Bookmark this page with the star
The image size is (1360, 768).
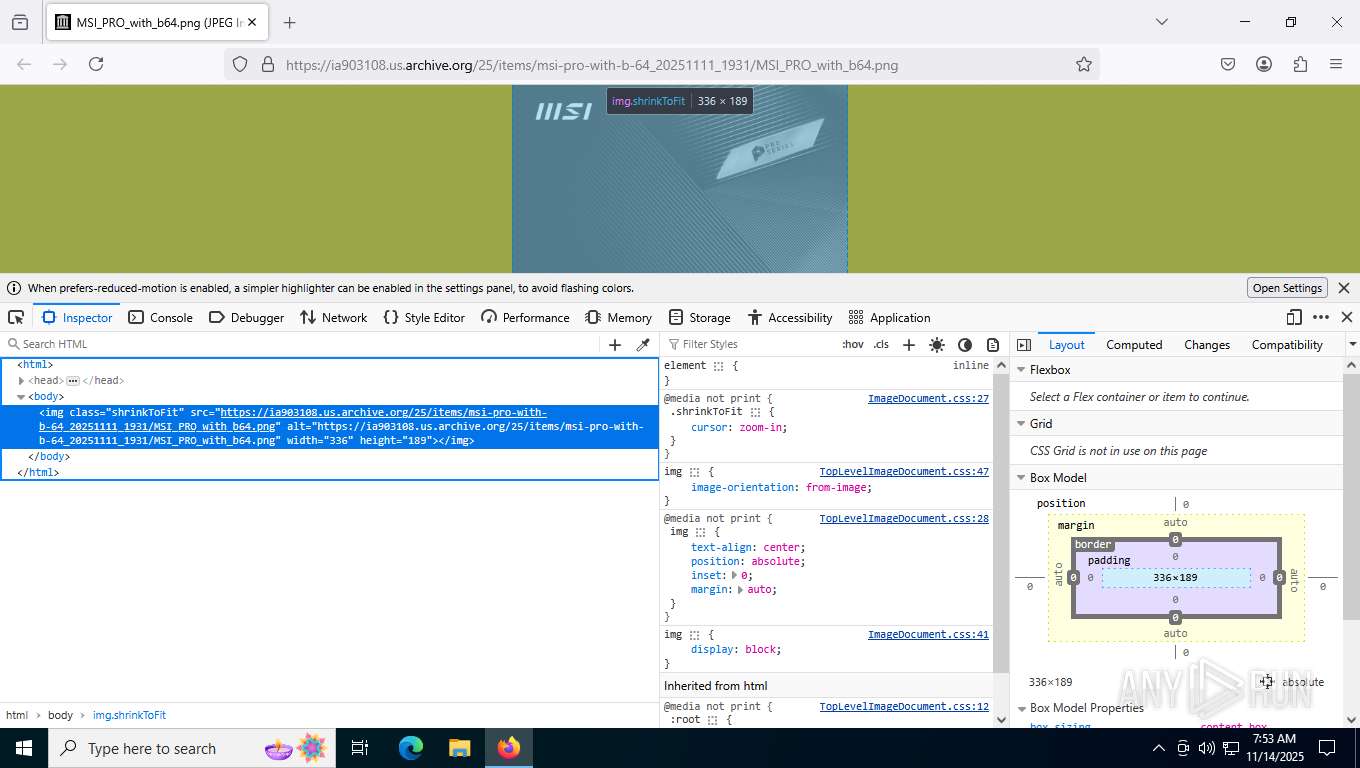tap(1084, 64)
